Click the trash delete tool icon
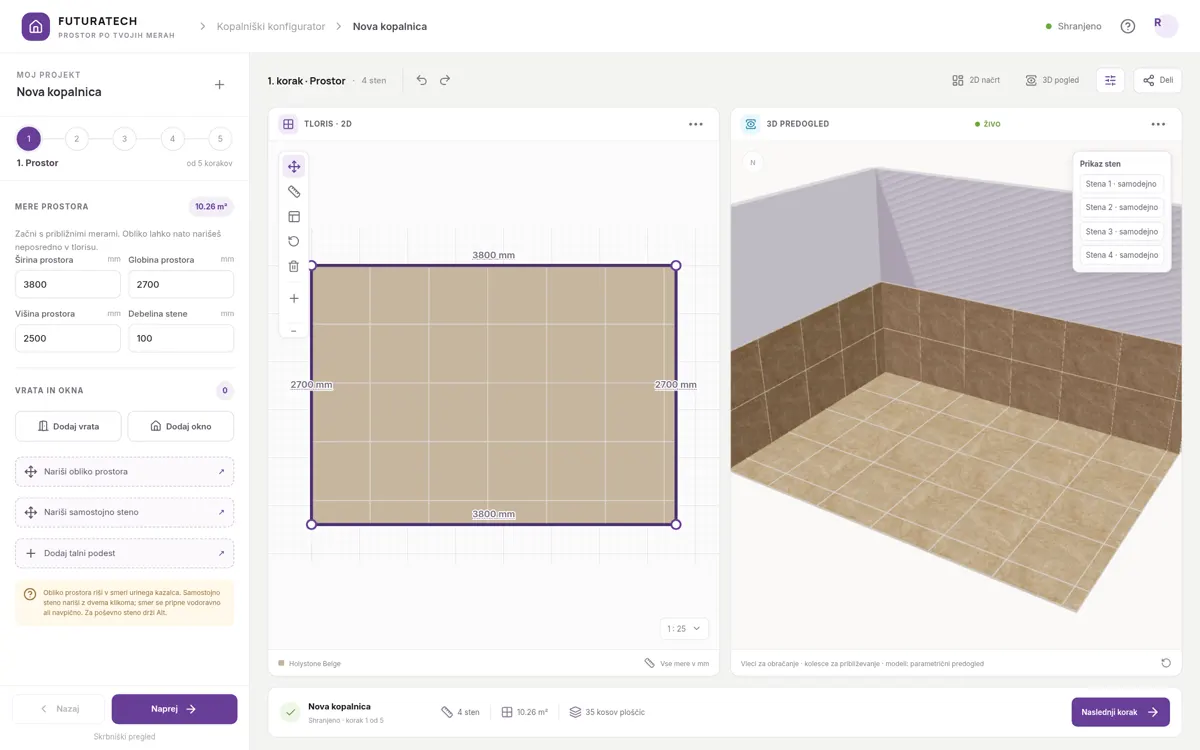 294,266
